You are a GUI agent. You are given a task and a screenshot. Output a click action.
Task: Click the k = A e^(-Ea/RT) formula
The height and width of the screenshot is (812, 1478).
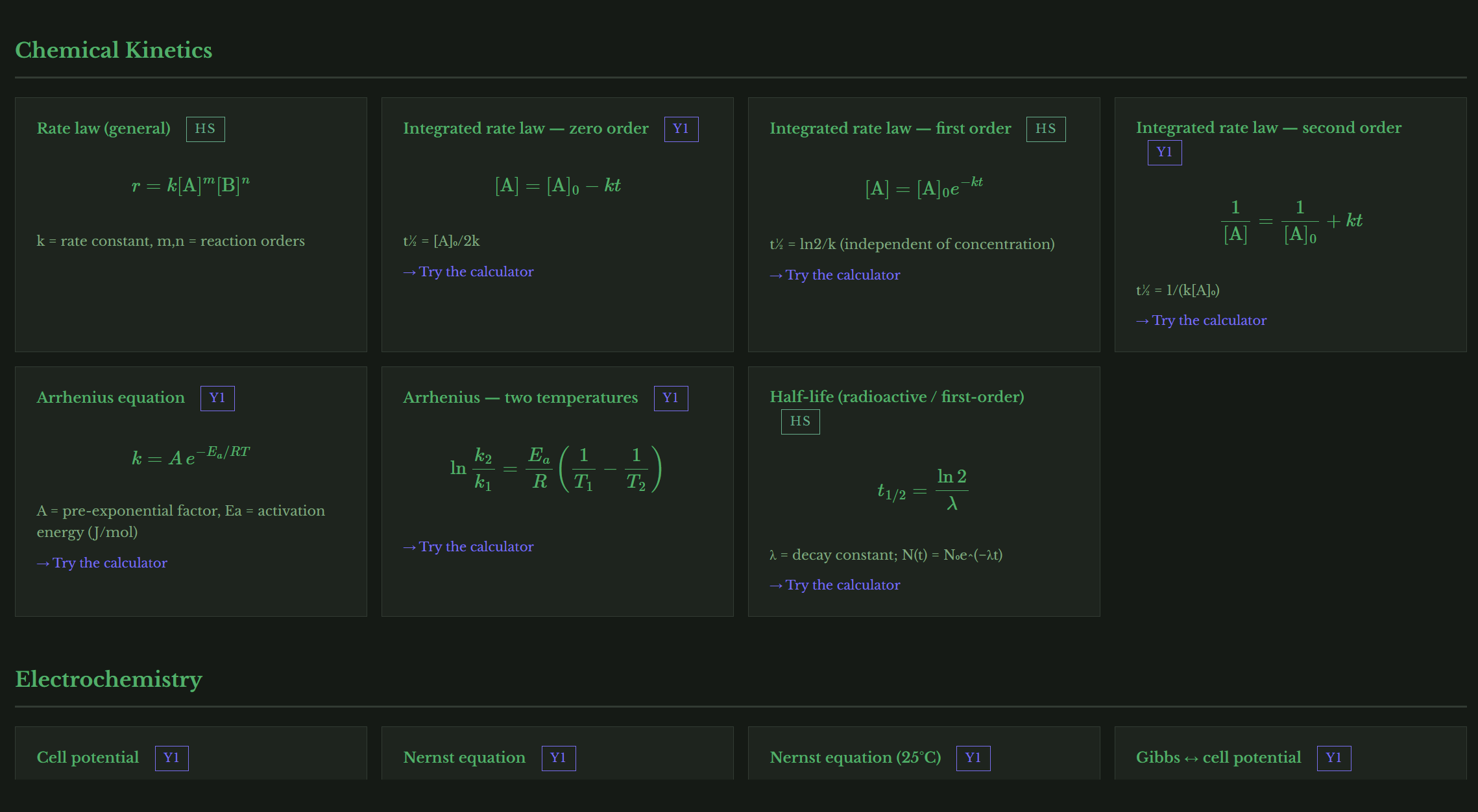(191, 457)
